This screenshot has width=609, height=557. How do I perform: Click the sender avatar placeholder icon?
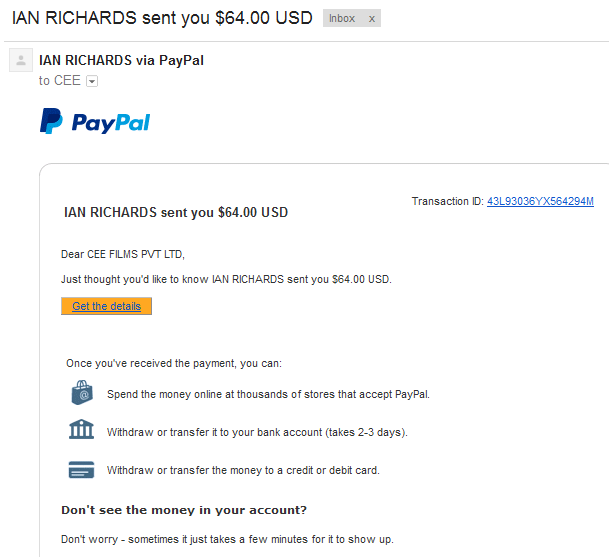tap(21, 60)
